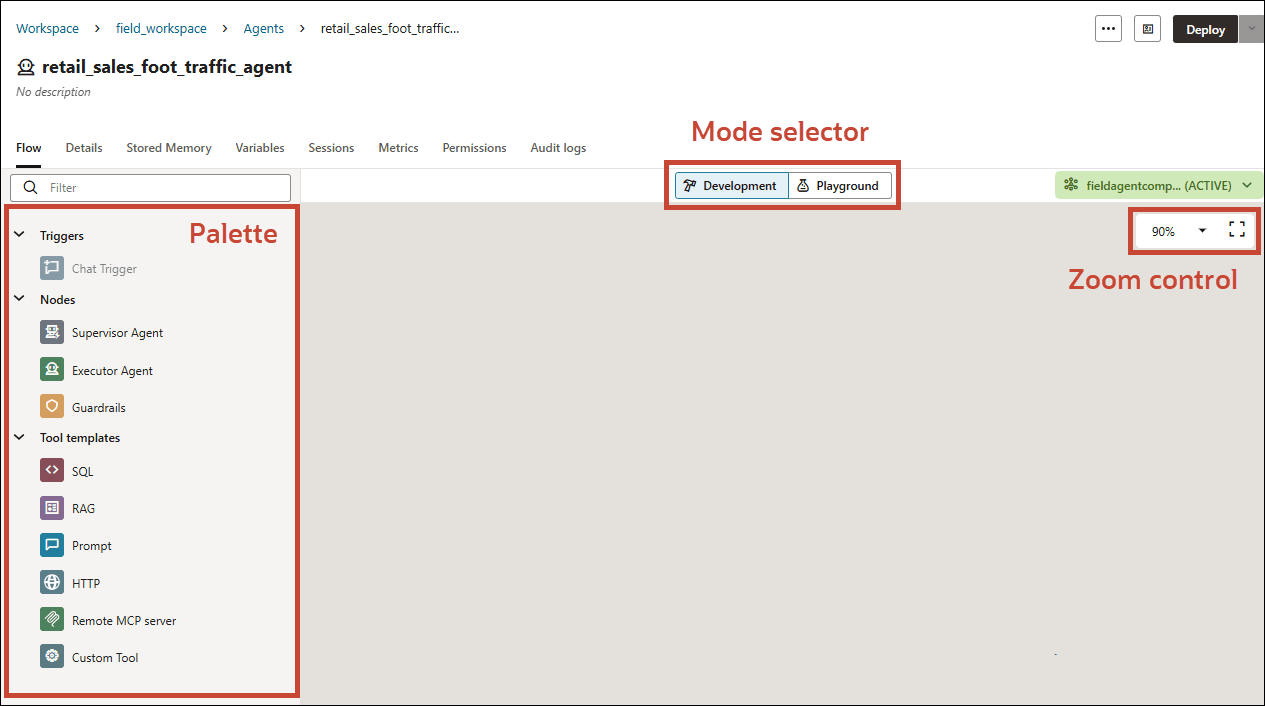Click the Guardrails label

point(99,408)
